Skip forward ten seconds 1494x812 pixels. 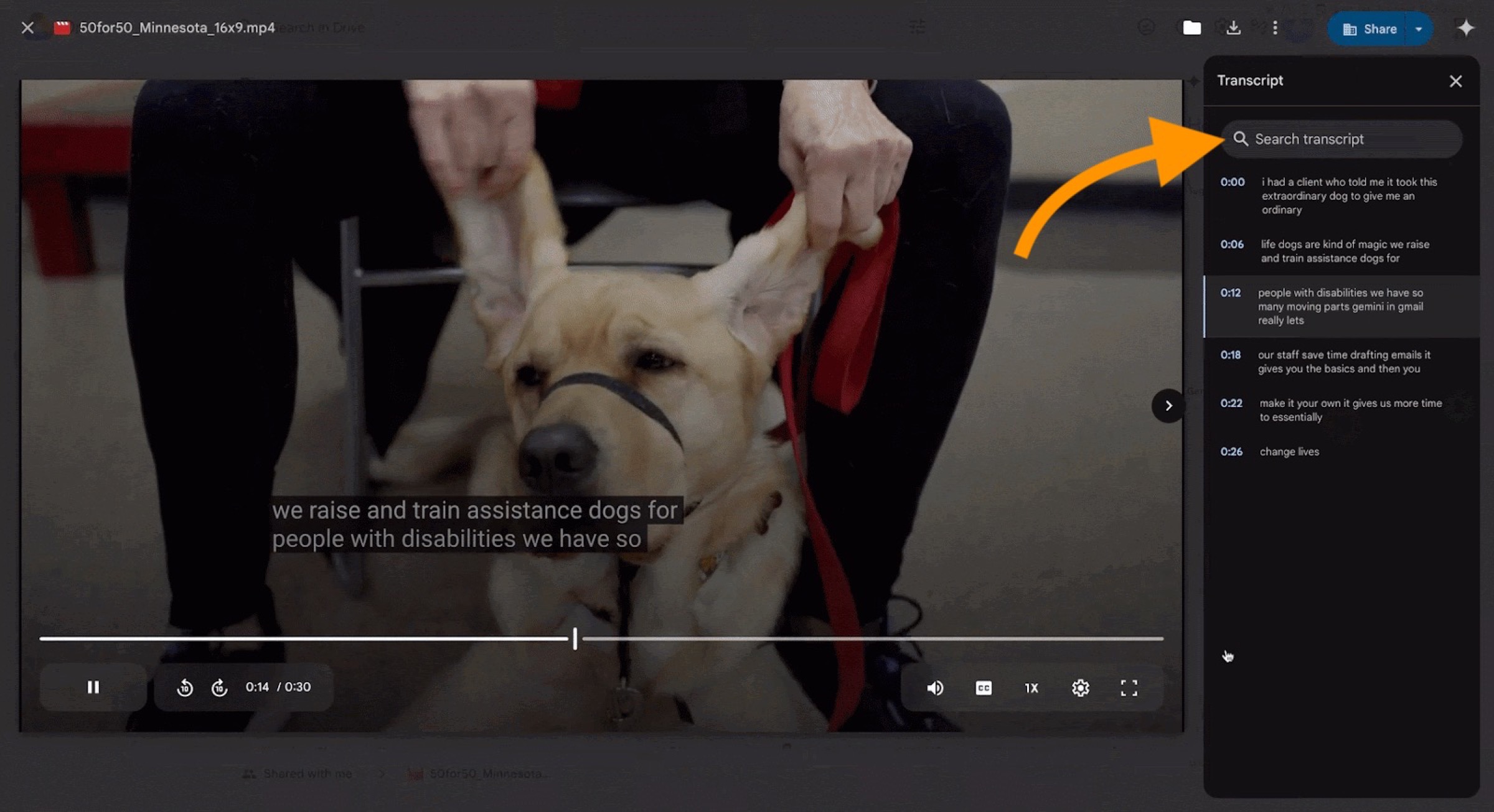click(x=219, y=688)
